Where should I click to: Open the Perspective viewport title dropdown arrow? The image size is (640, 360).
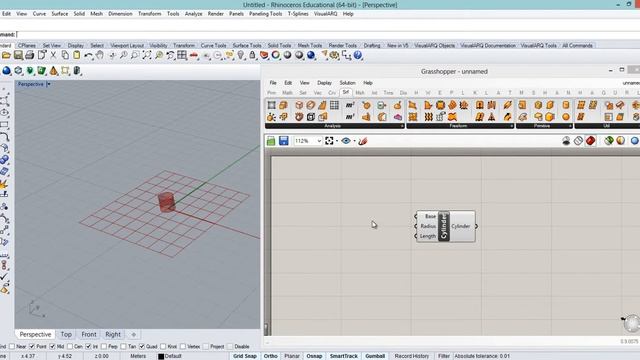49,84
